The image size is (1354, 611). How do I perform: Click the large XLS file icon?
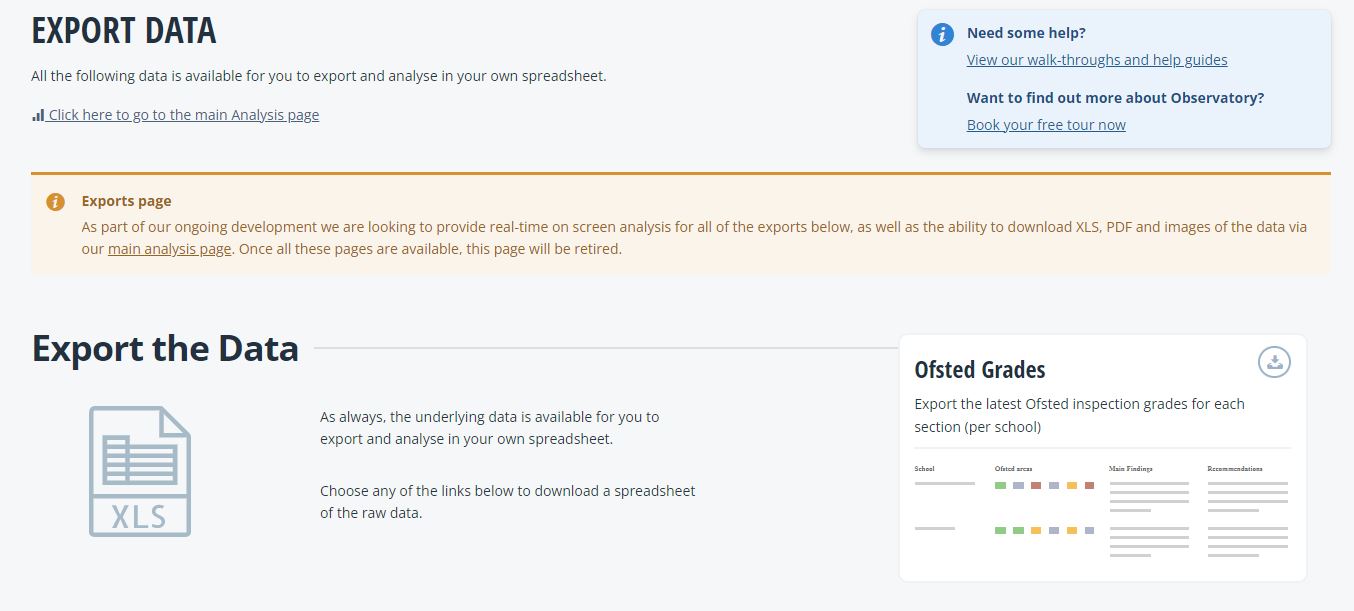[140, 471]
